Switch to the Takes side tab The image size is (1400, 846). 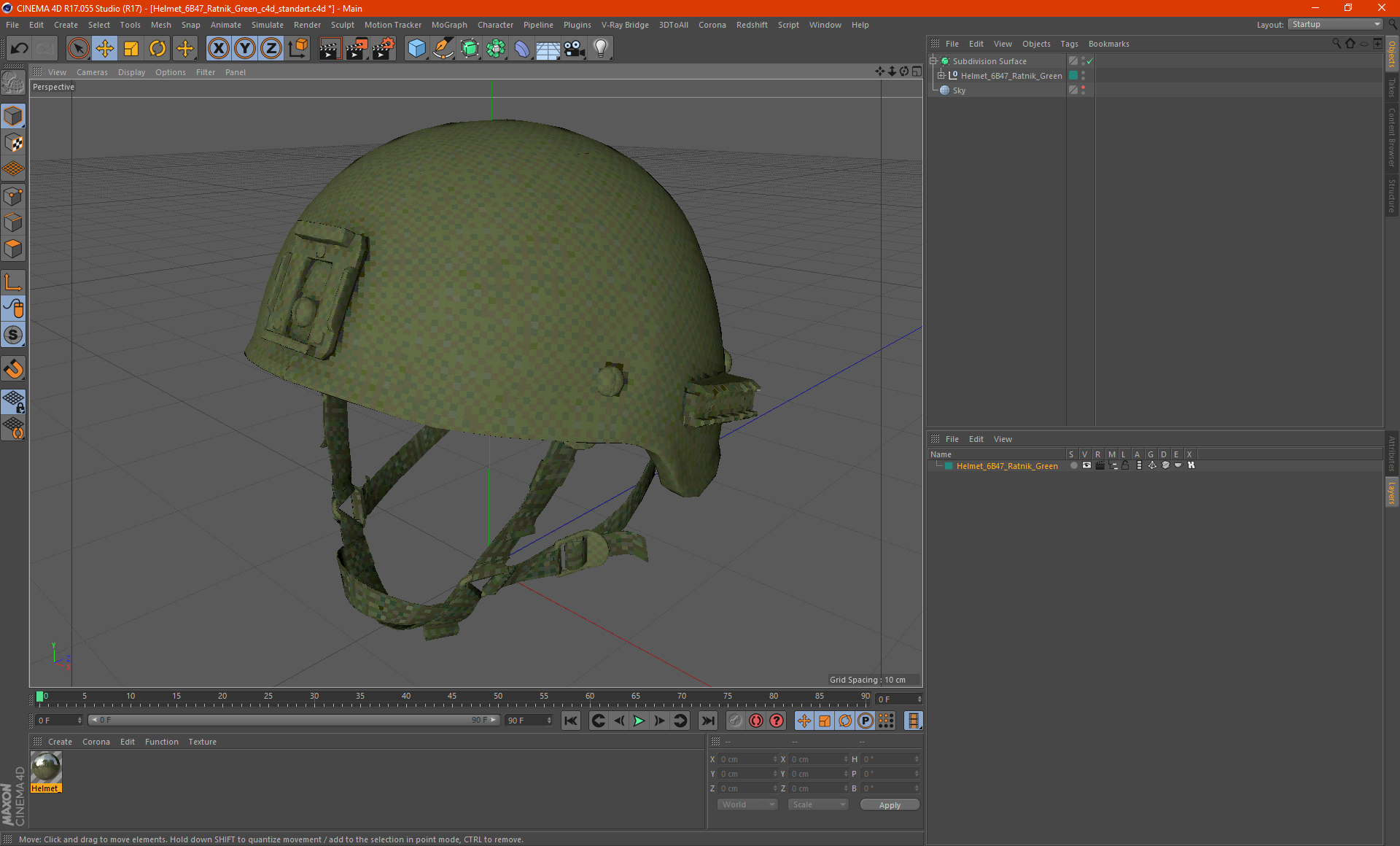[1391, 87]
